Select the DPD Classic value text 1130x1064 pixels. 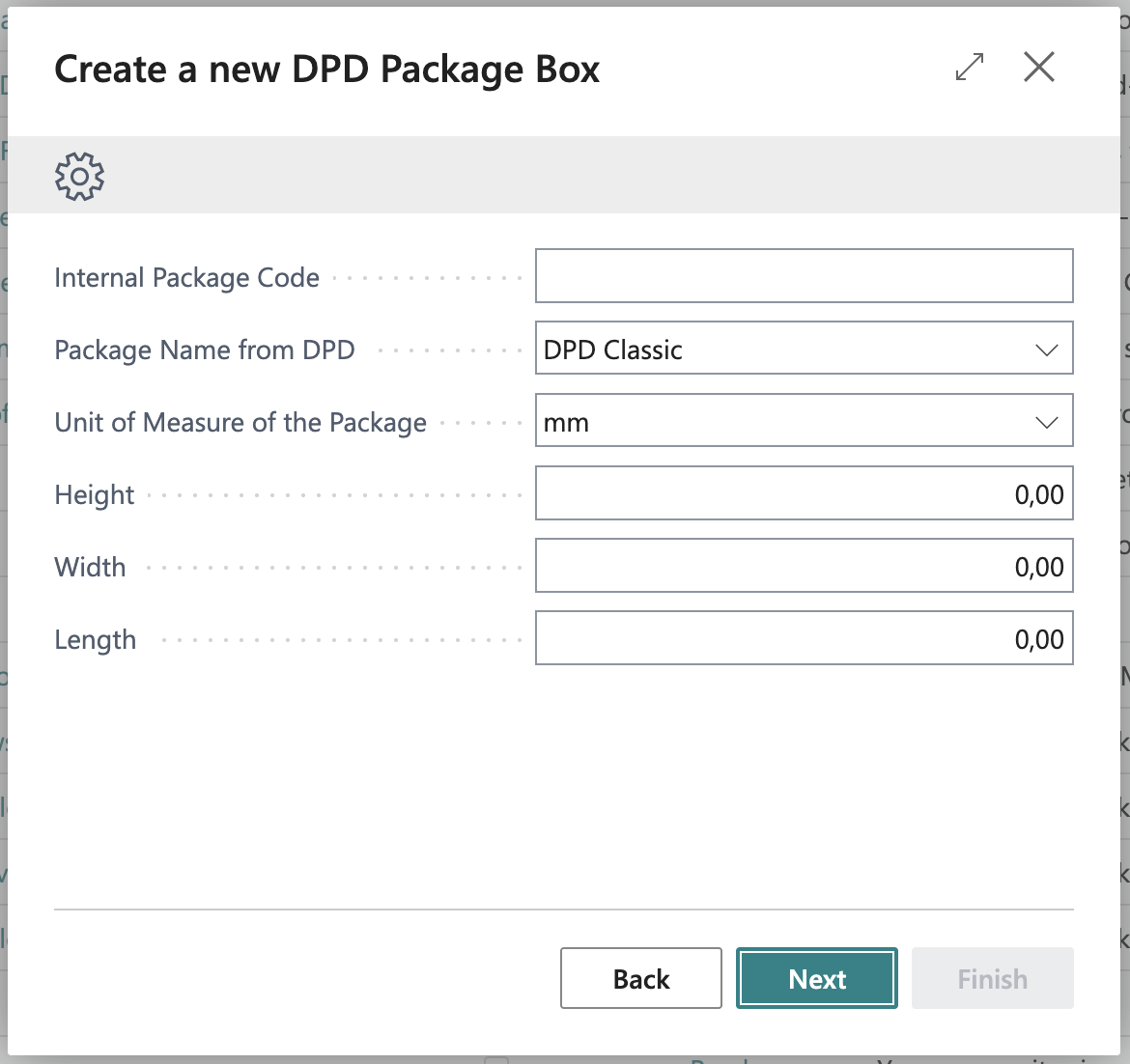click(x=613, y=350)
